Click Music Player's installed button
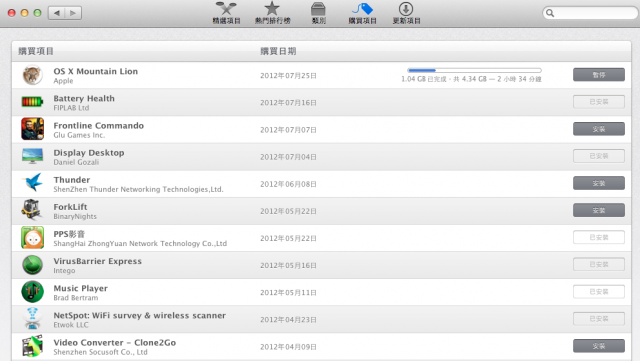The image size is (640, 361). 598,292
